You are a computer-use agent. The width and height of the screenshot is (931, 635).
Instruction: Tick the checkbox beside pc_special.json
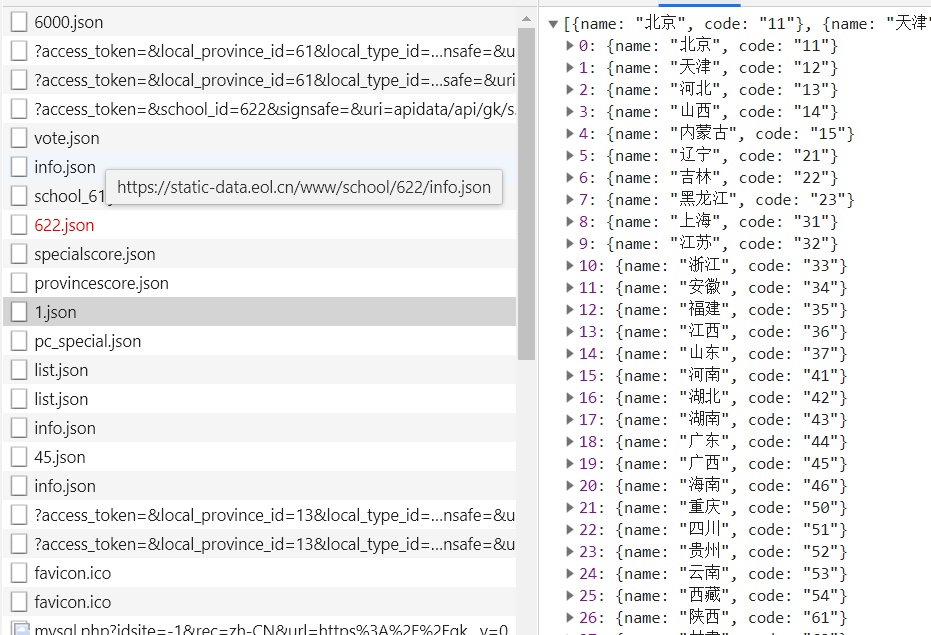[19, 341]
